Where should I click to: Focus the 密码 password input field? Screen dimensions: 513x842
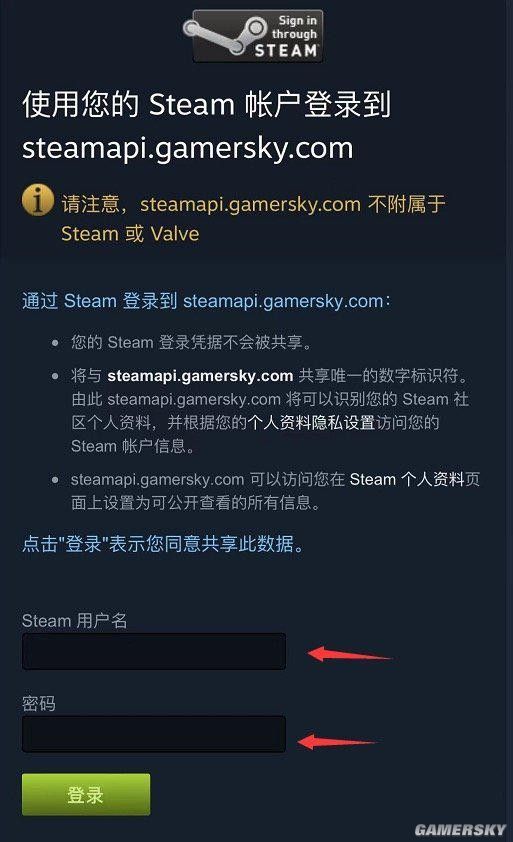click(154, 734)
